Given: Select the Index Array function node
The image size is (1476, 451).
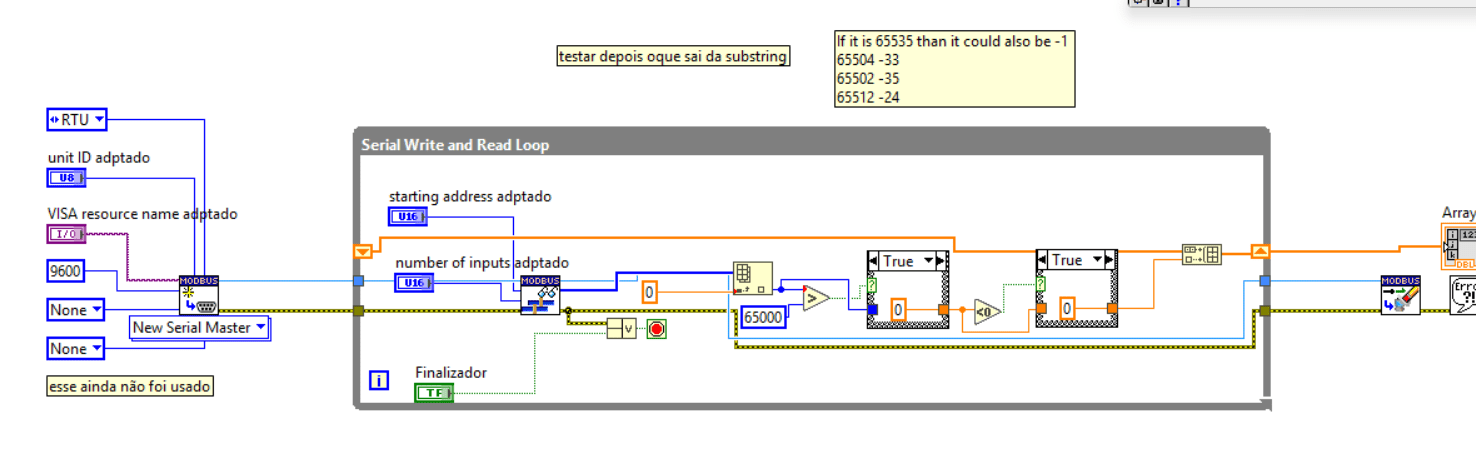Looking at the screenshot, I should click(x=752, y=278).
